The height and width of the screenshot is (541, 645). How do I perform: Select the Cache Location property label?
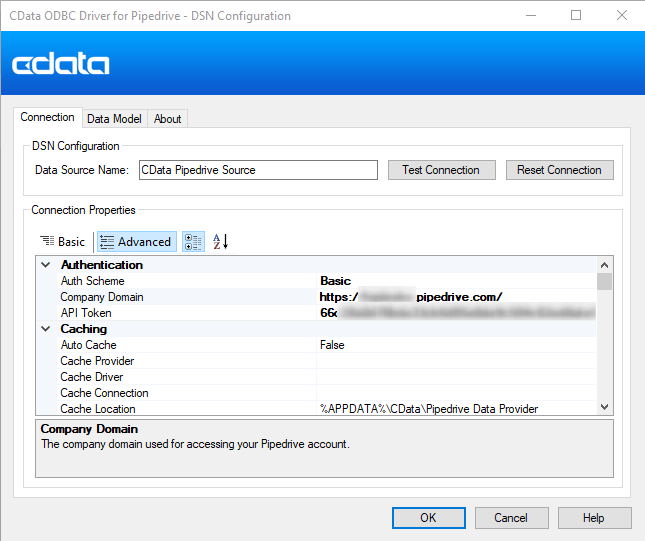[98, 409]
